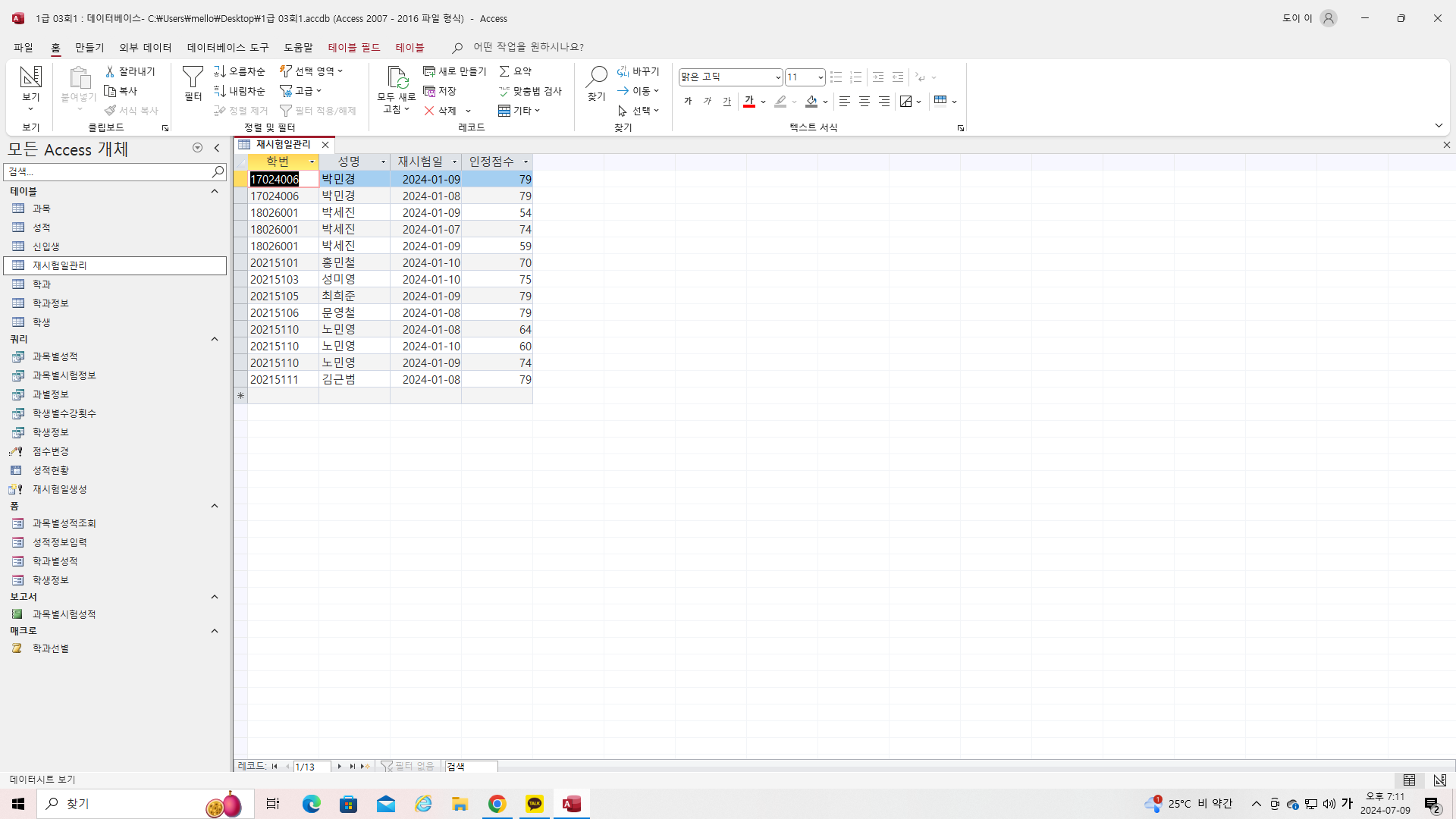This screenshot has width=1456, height=819.
Task: Click the font color red swatch button
Action: tap(749, 101)
